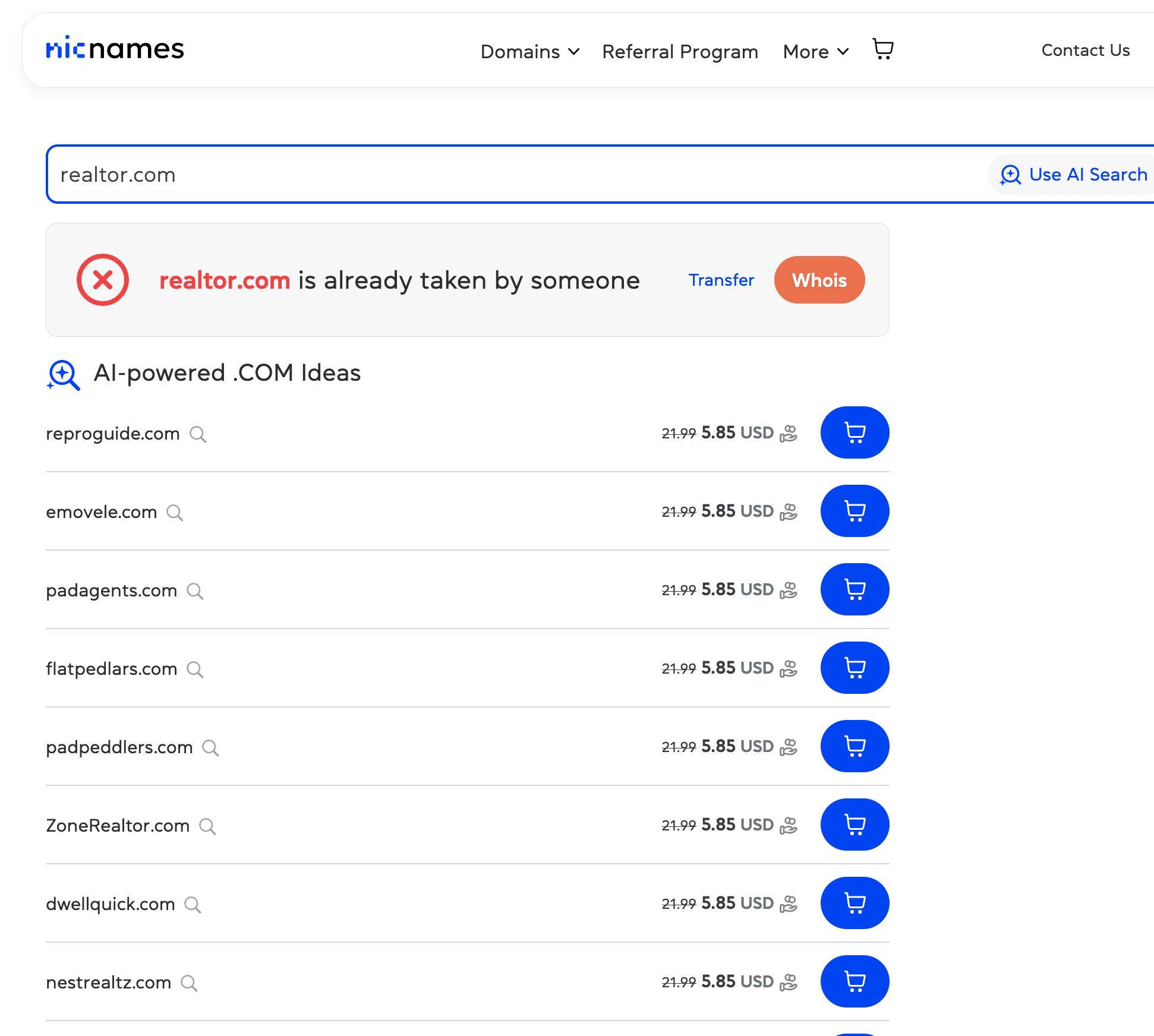Viewport: 1154px width, 1036px height.
Task: Click the nicnames logo
Action: (115, 49)
